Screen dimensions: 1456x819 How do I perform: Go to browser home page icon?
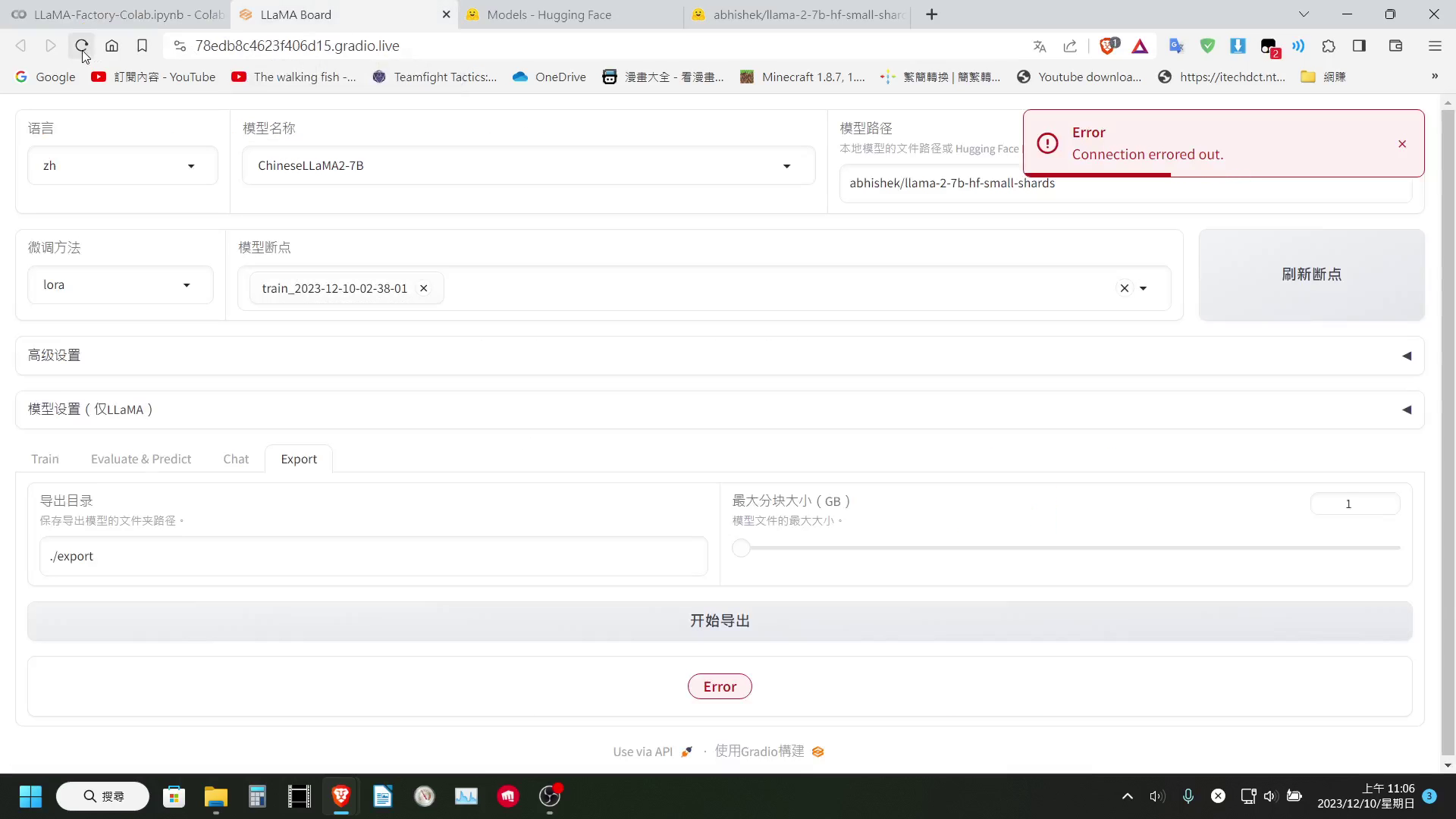111,45
